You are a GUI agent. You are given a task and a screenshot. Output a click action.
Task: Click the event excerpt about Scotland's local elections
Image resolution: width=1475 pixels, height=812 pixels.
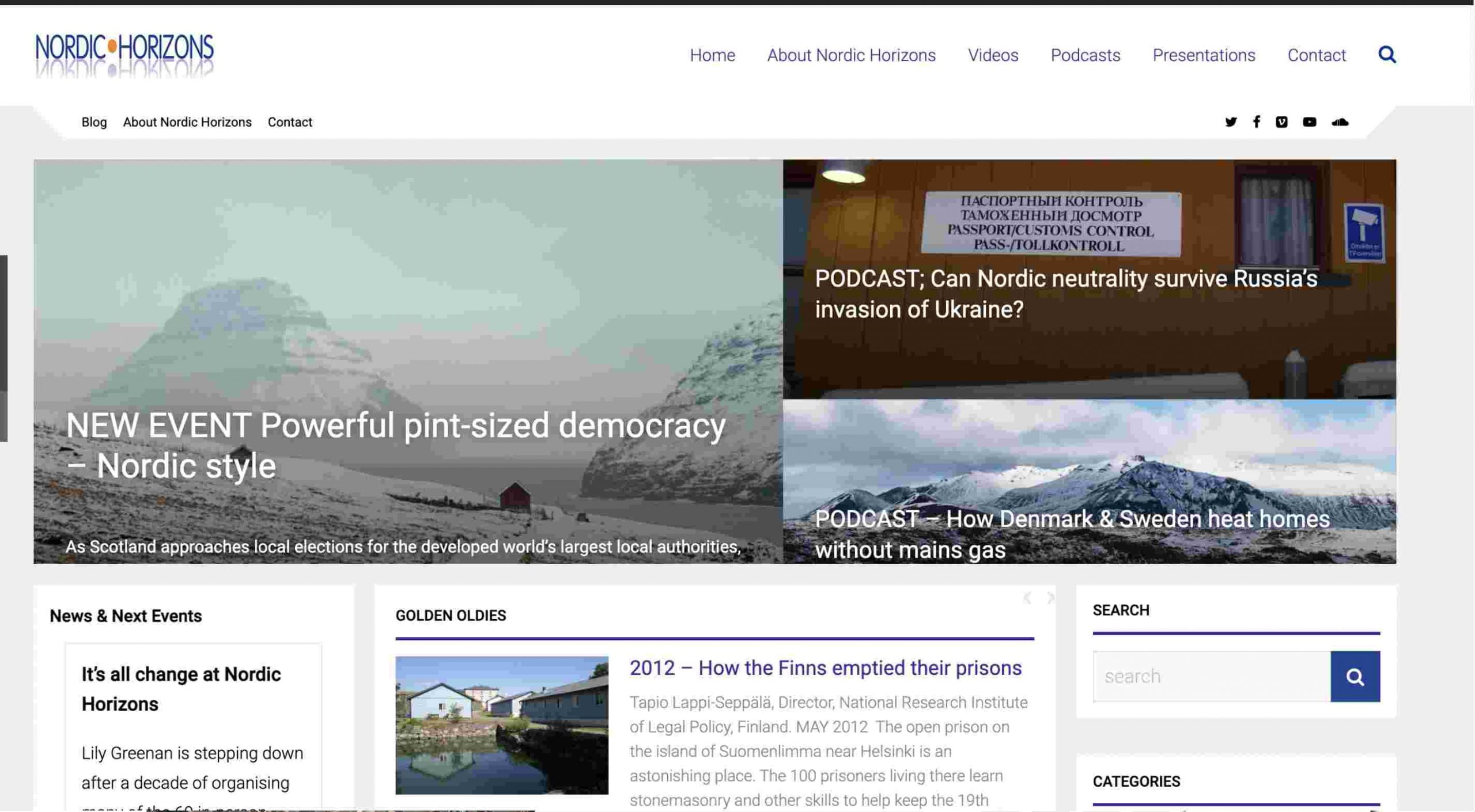tap(403, 547)
